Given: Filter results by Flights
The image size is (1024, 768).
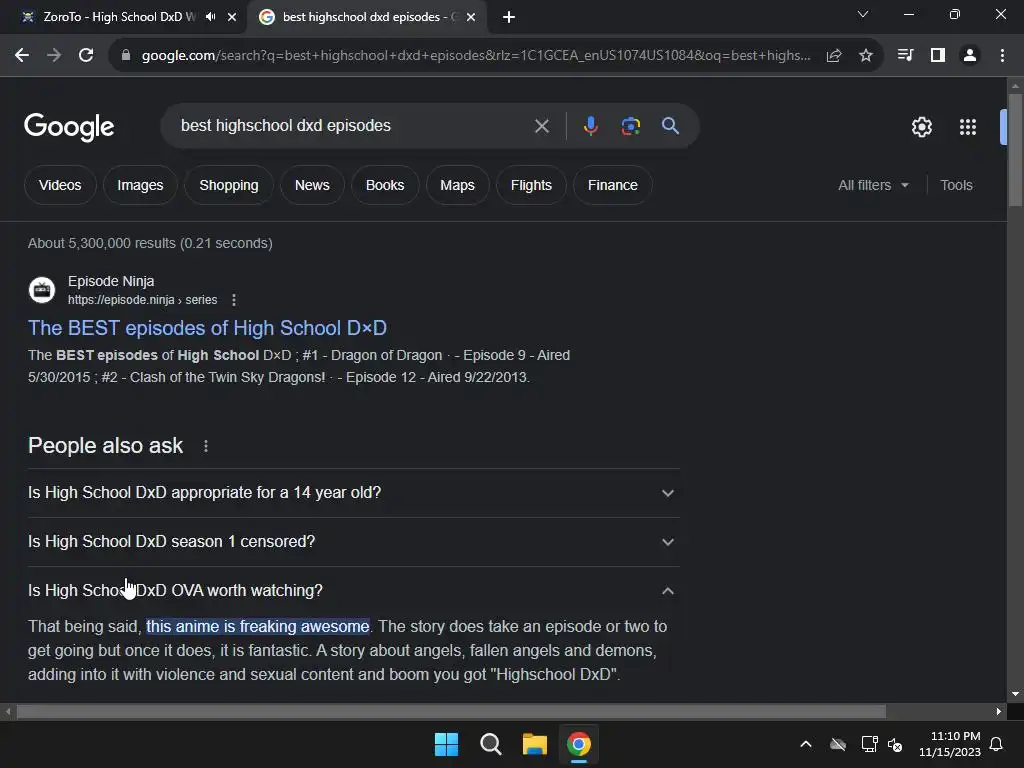Looking at the screenshot, I should [531, 185].
